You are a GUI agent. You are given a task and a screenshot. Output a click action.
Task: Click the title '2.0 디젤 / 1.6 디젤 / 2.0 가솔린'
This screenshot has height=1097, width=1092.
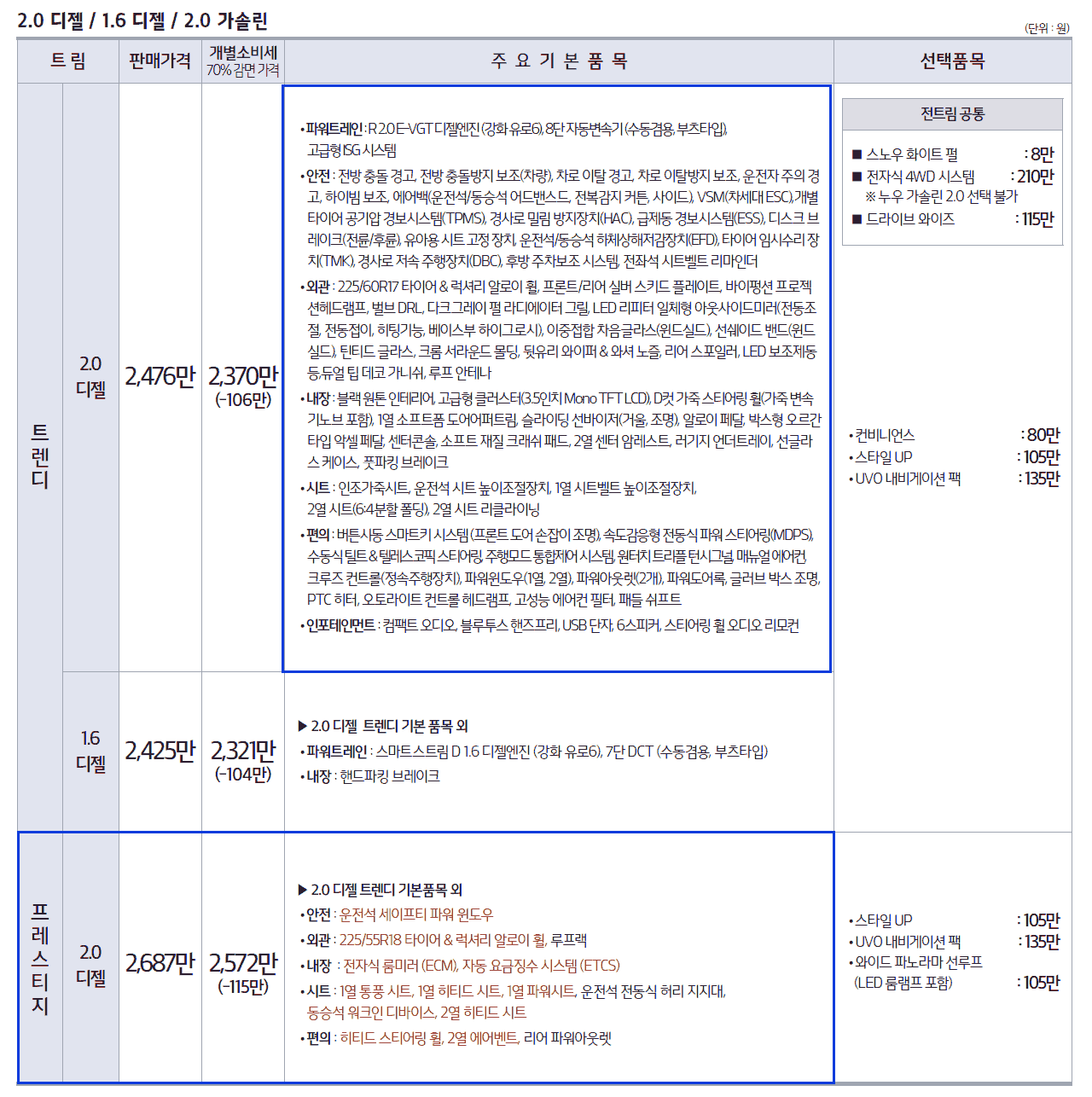(142, 20)
